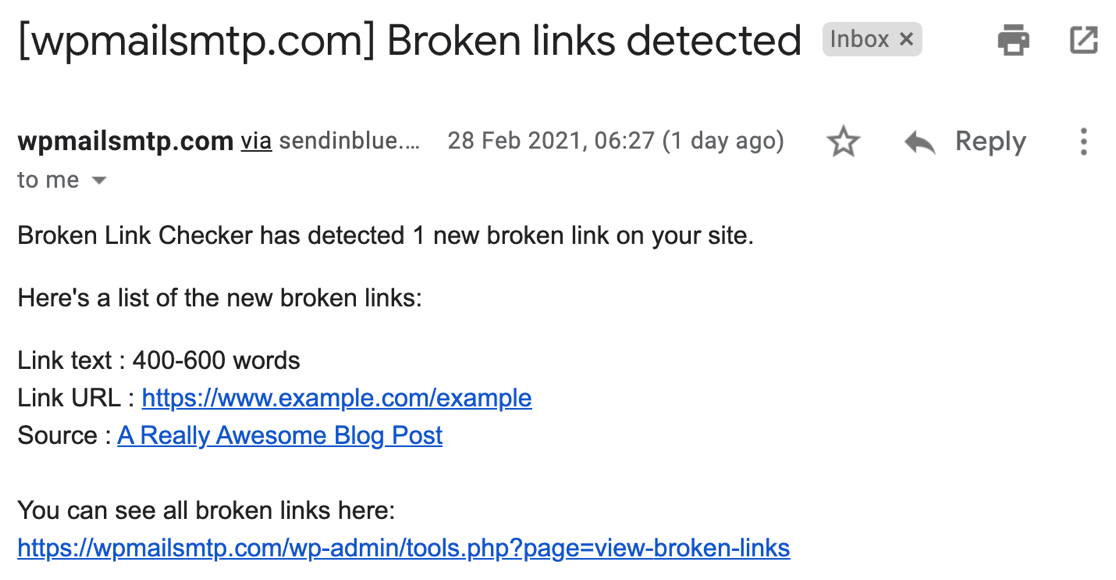Viewport: 1116px width, 580px height.
Task: Open the example.com broken link URL
Action: click(x=337, y=398)
